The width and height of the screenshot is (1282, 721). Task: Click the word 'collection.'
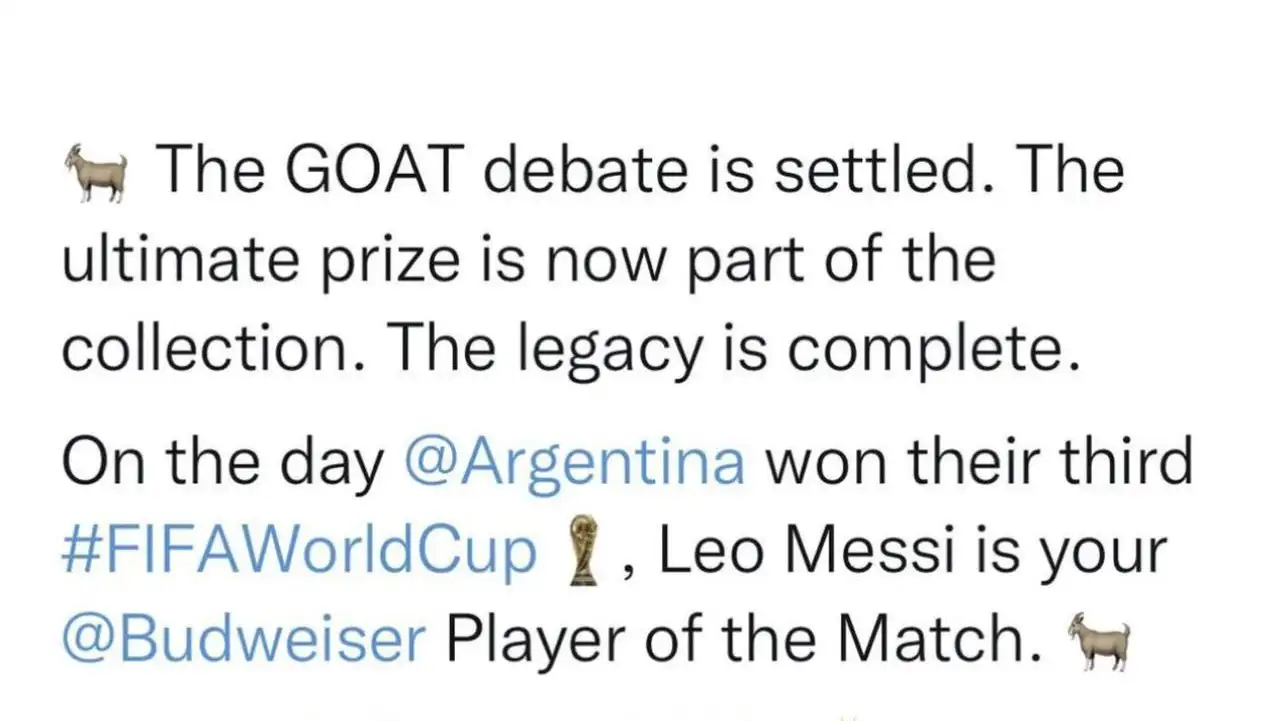click(216, 351)
